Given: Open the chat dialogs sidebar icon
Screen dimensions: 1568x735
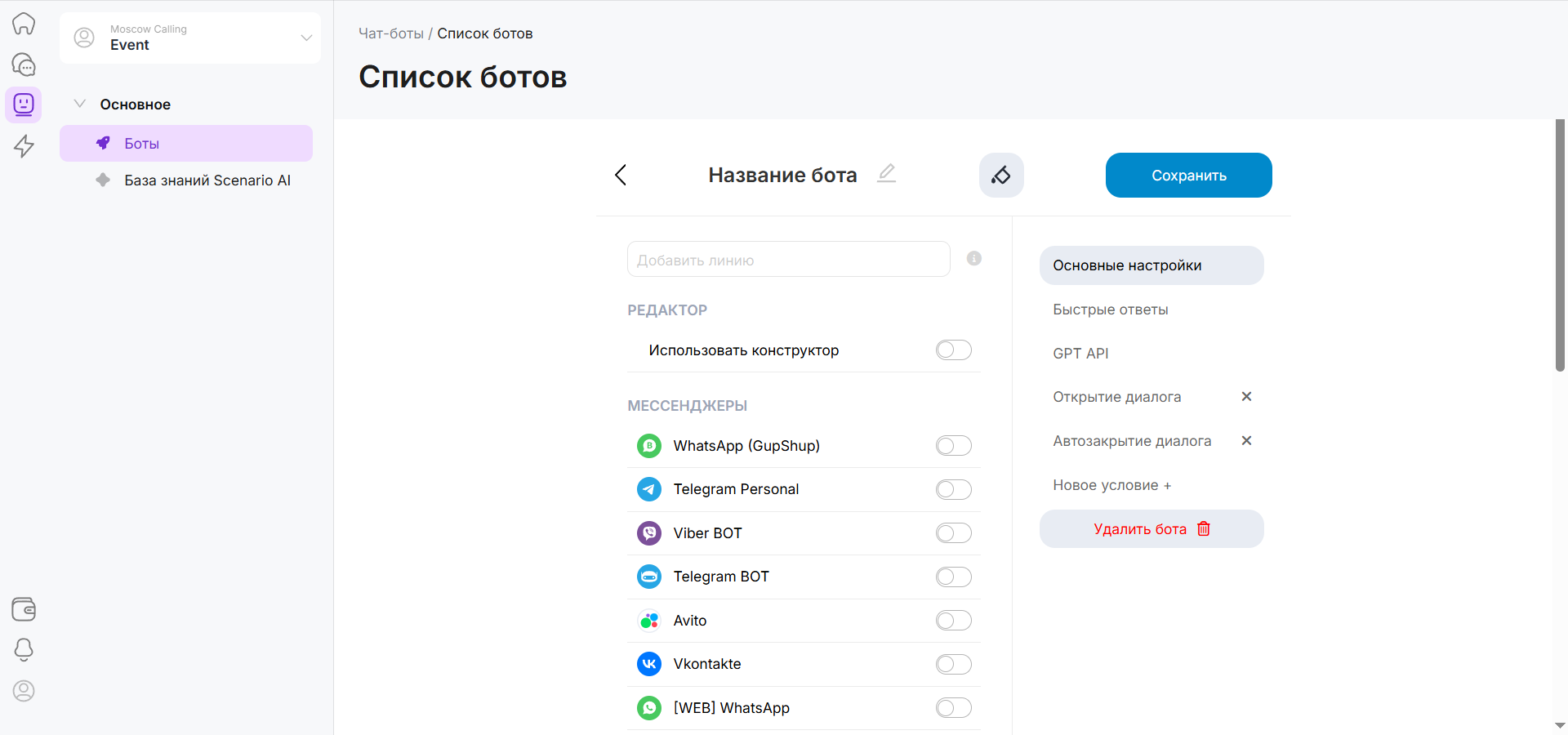Looking at the screenshot, I should [24, 65].
